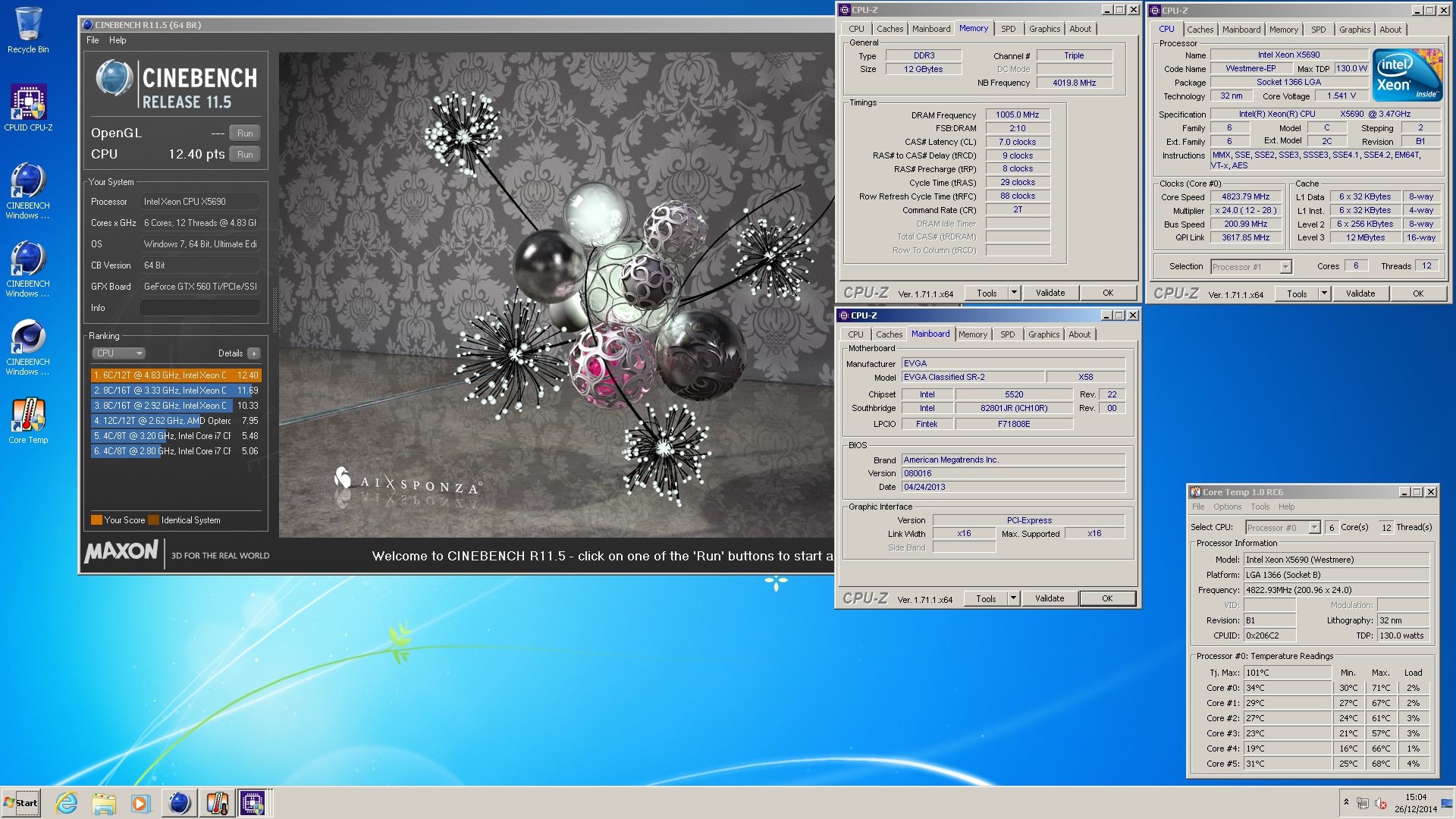The width and height of the screenshot is (1456, 819).
Task: Open the last CINEBENCH Windows desktop shortcut
Action: [28, 347]
